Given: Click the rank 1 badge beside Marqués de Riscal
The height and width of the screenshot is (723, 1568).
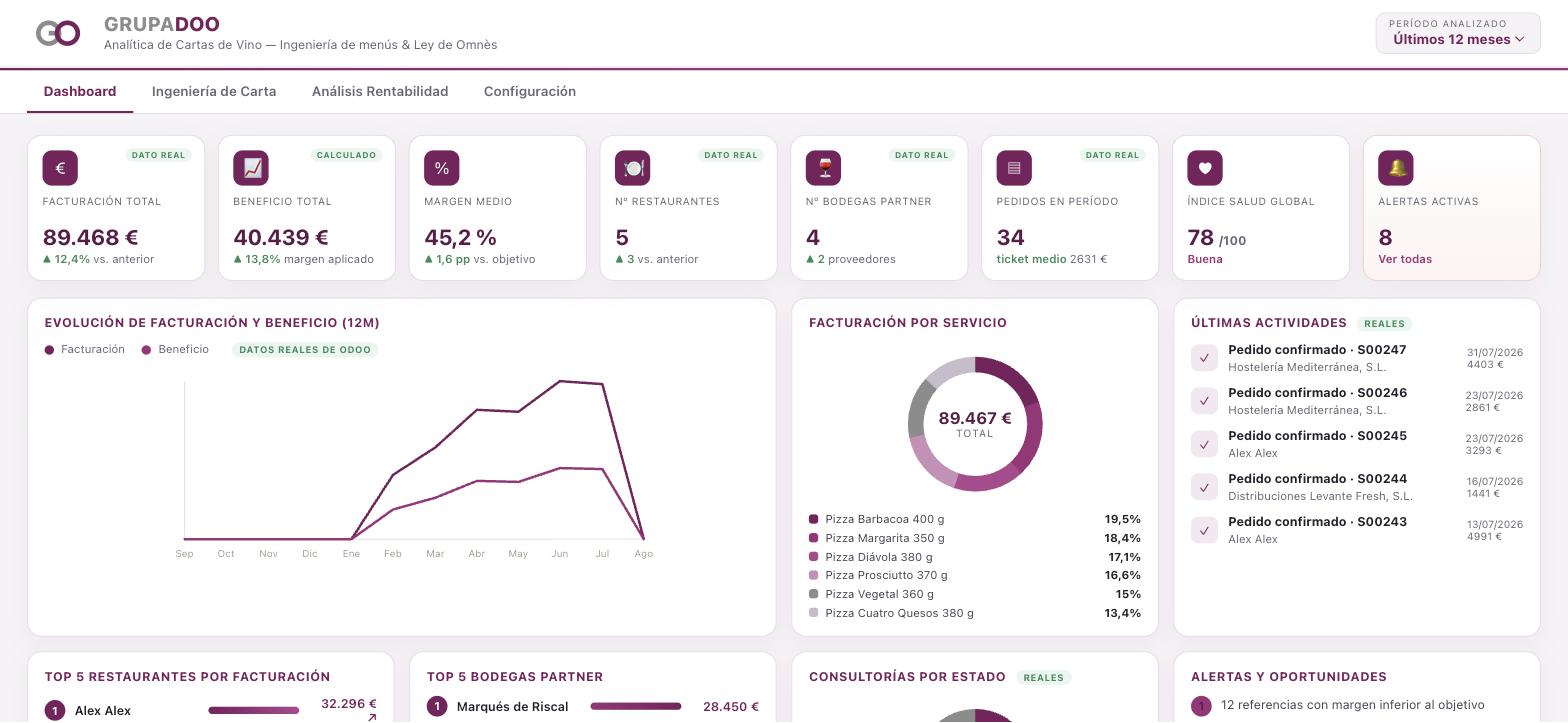Looking at the screenshot, I should coord(437,707).
